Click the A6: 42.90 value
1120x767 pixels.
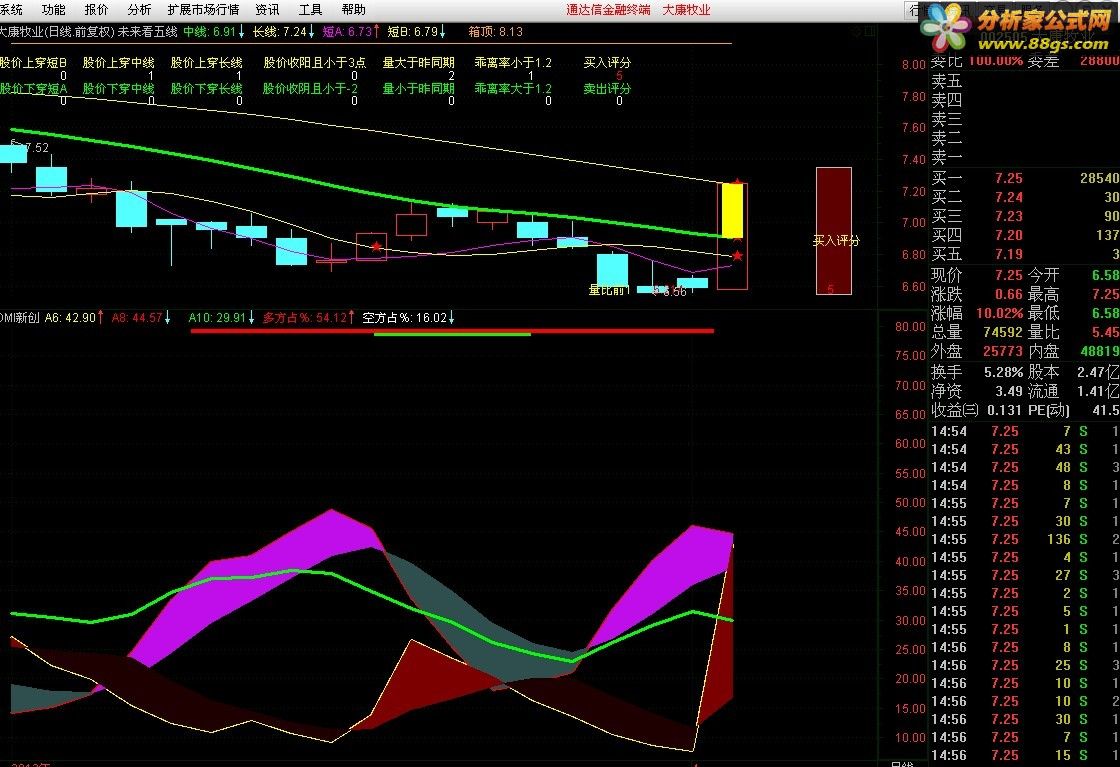[x=74, y=318]
